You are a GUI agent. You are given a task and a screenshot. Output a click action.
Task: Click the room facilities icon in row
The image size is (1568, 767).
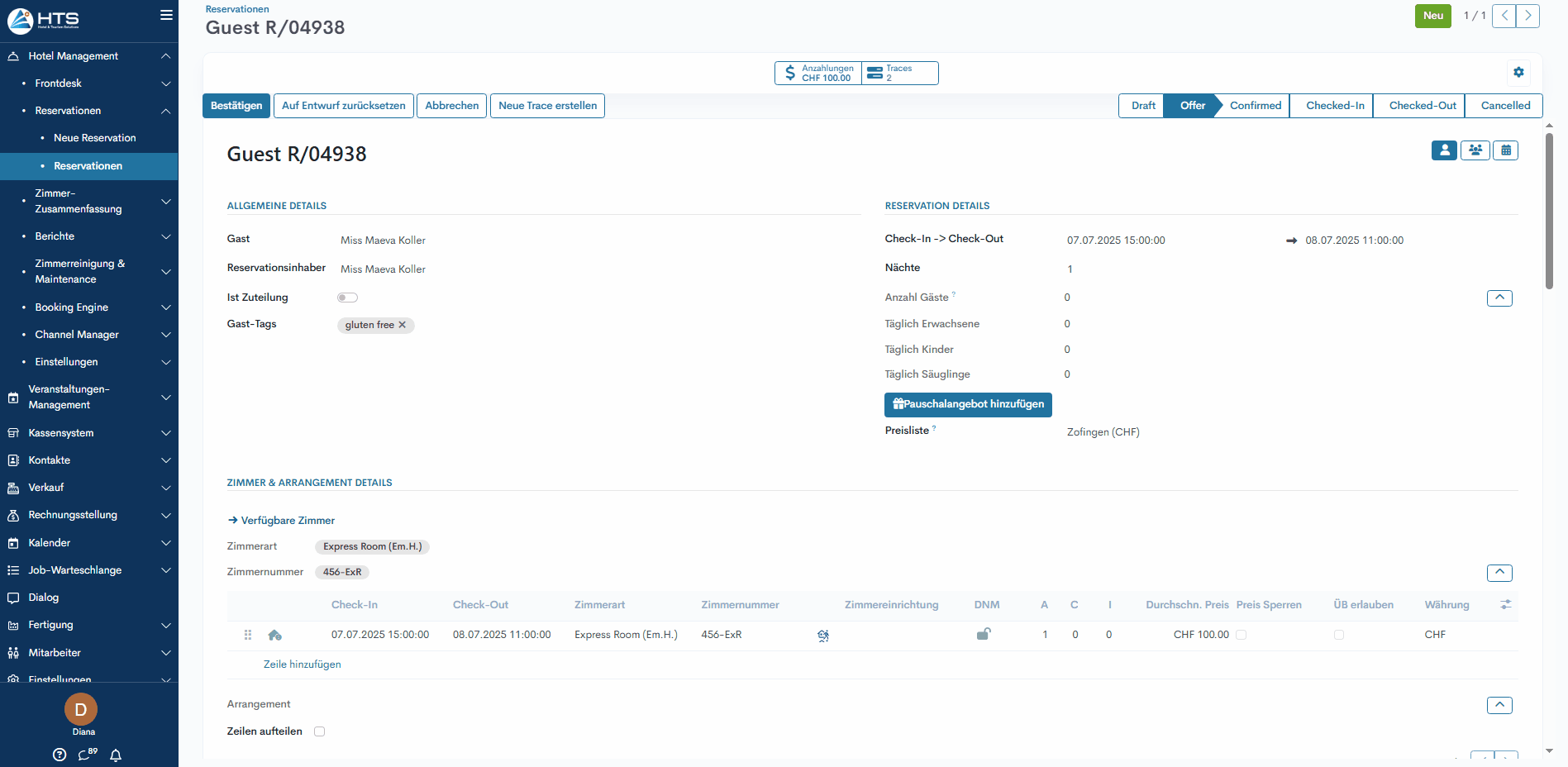click(823, 636)
